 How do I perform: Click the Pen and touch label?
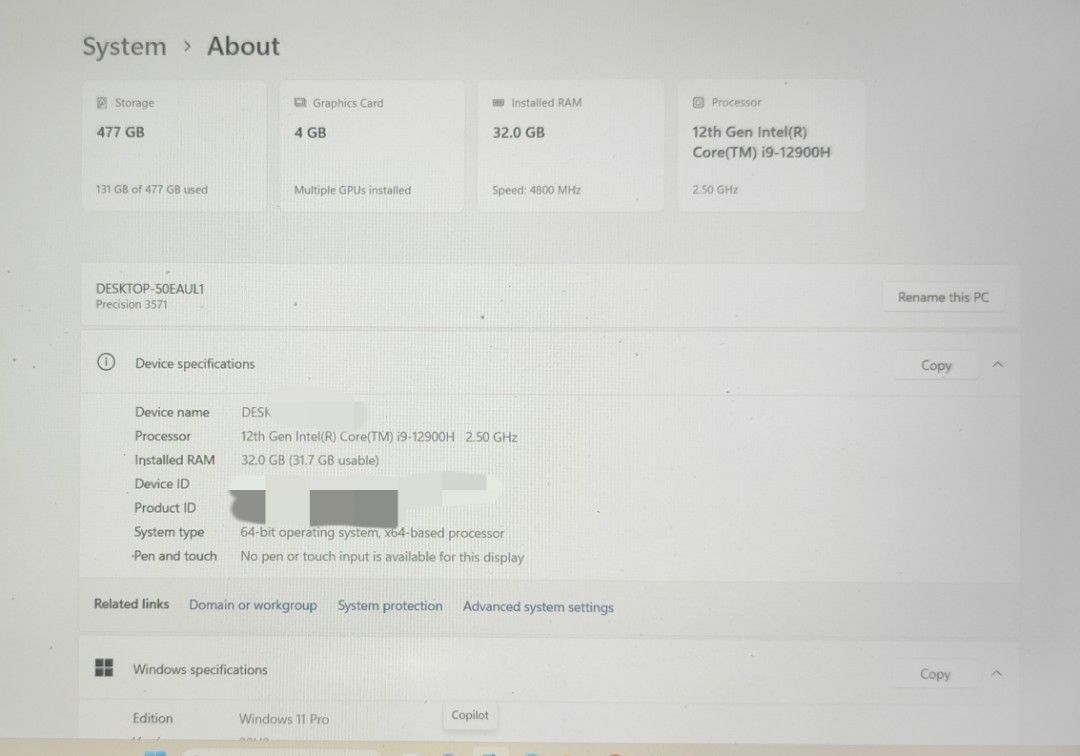point(175,556)
